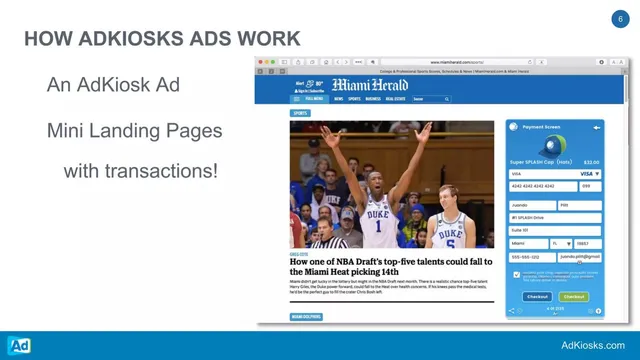Open the REAL ESTATE nav item
Image resolution: width=640 pixels, height=360 pixels.
click(396, 99)
